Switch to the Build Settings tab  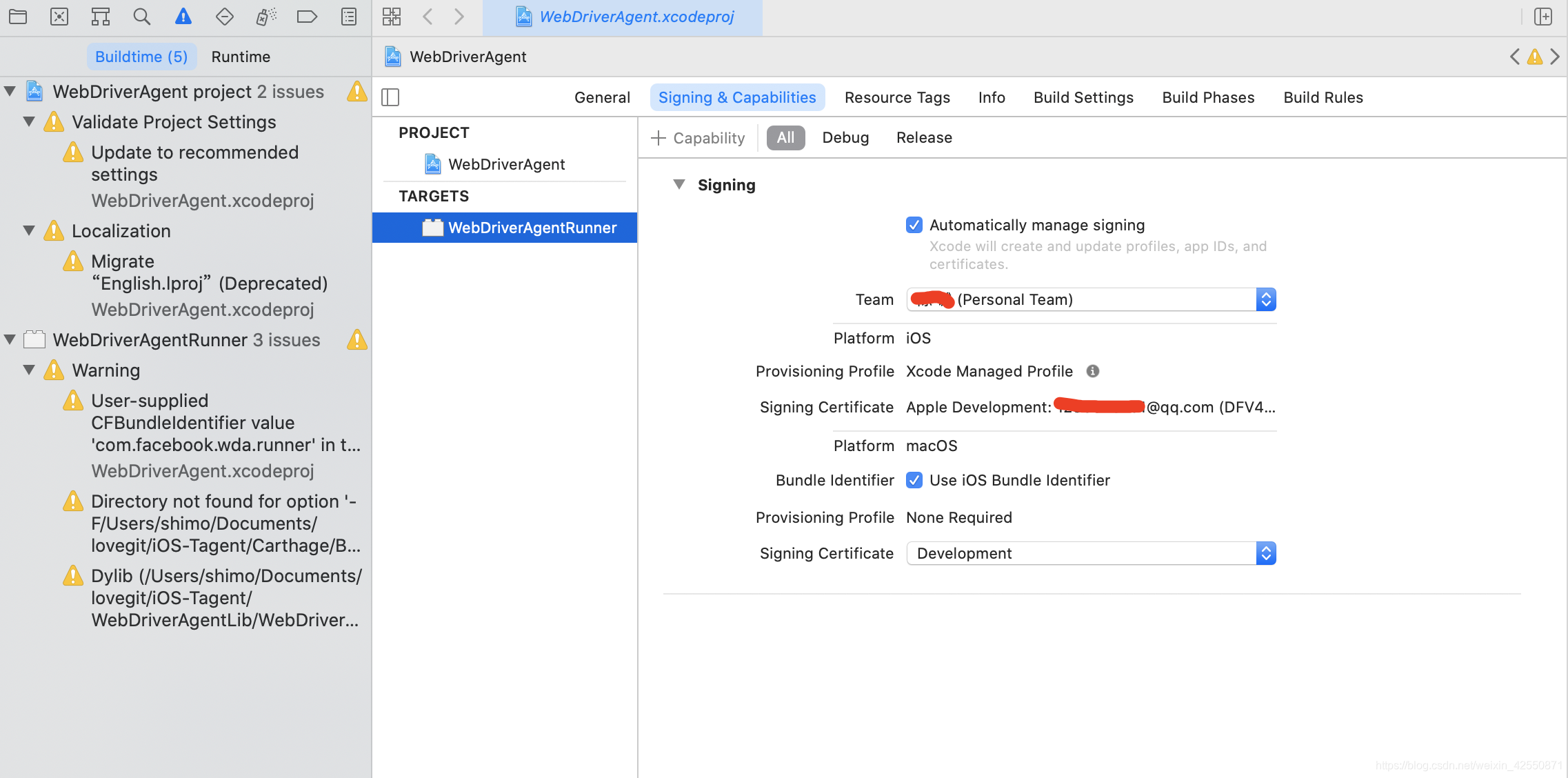(x=1083, y=97)
